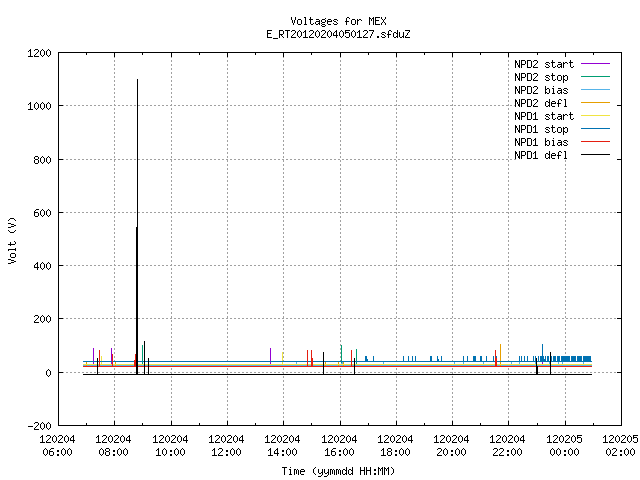640x480 pixels.
Task: Click the 1000 y-axis tick label
Action: (x=39, y=106)
